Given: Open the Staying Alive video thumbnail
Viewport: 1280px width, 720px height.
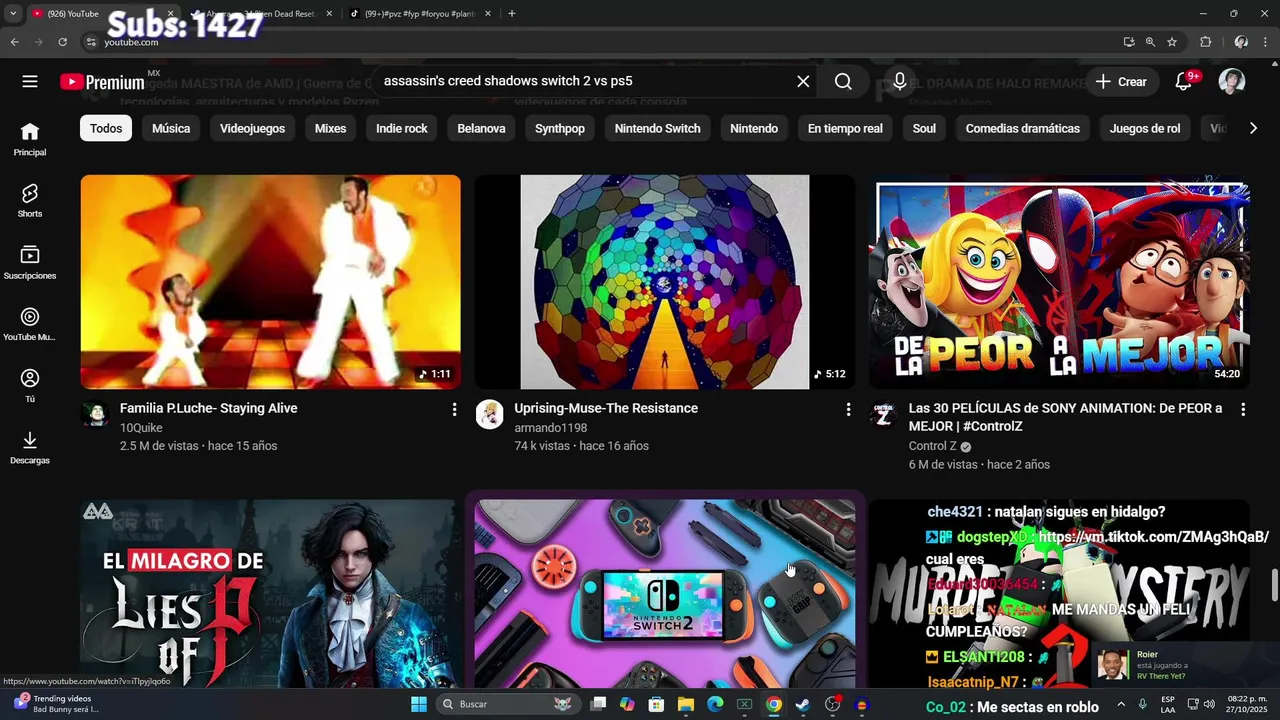Looking at the screenshot, I should click(270, 282).
